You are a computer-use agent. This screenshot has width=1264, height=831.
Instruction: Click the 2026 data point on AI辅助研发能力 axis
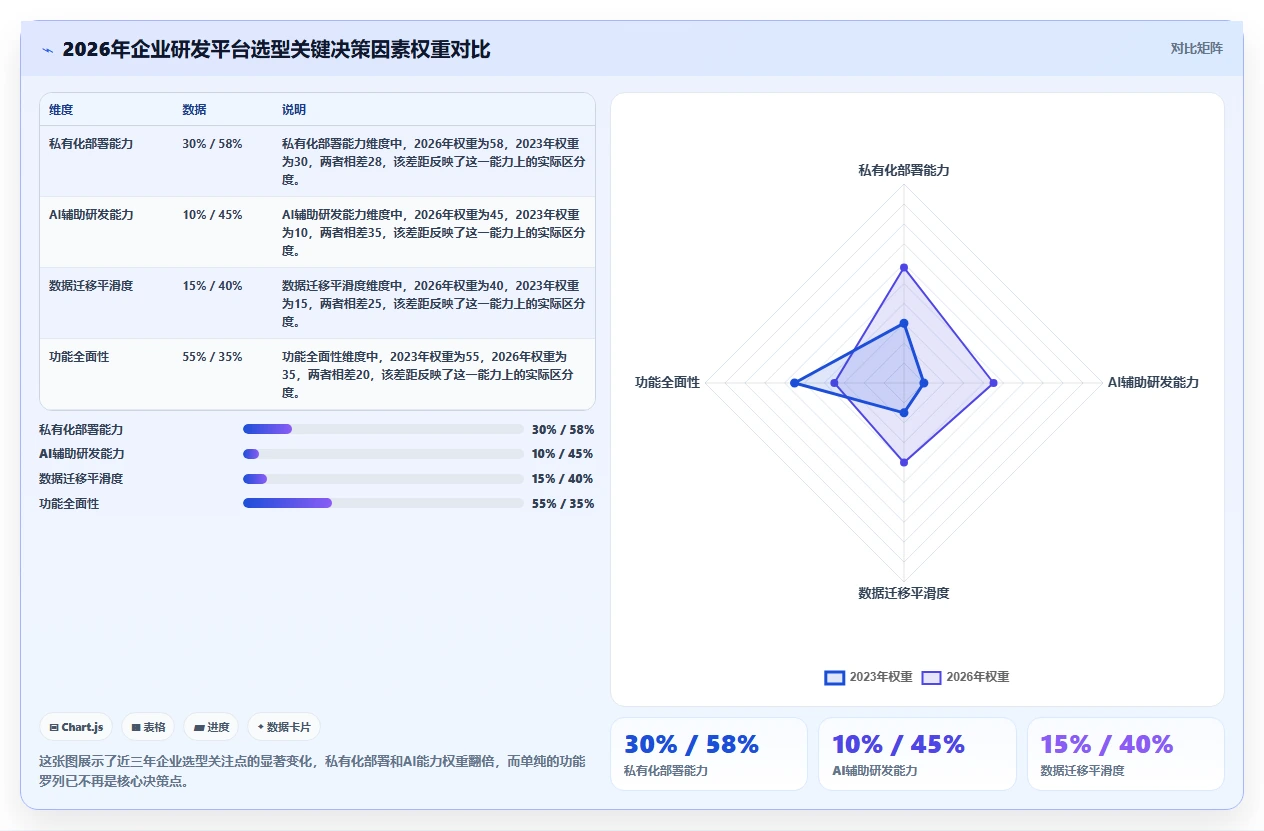tap(993, 383)
